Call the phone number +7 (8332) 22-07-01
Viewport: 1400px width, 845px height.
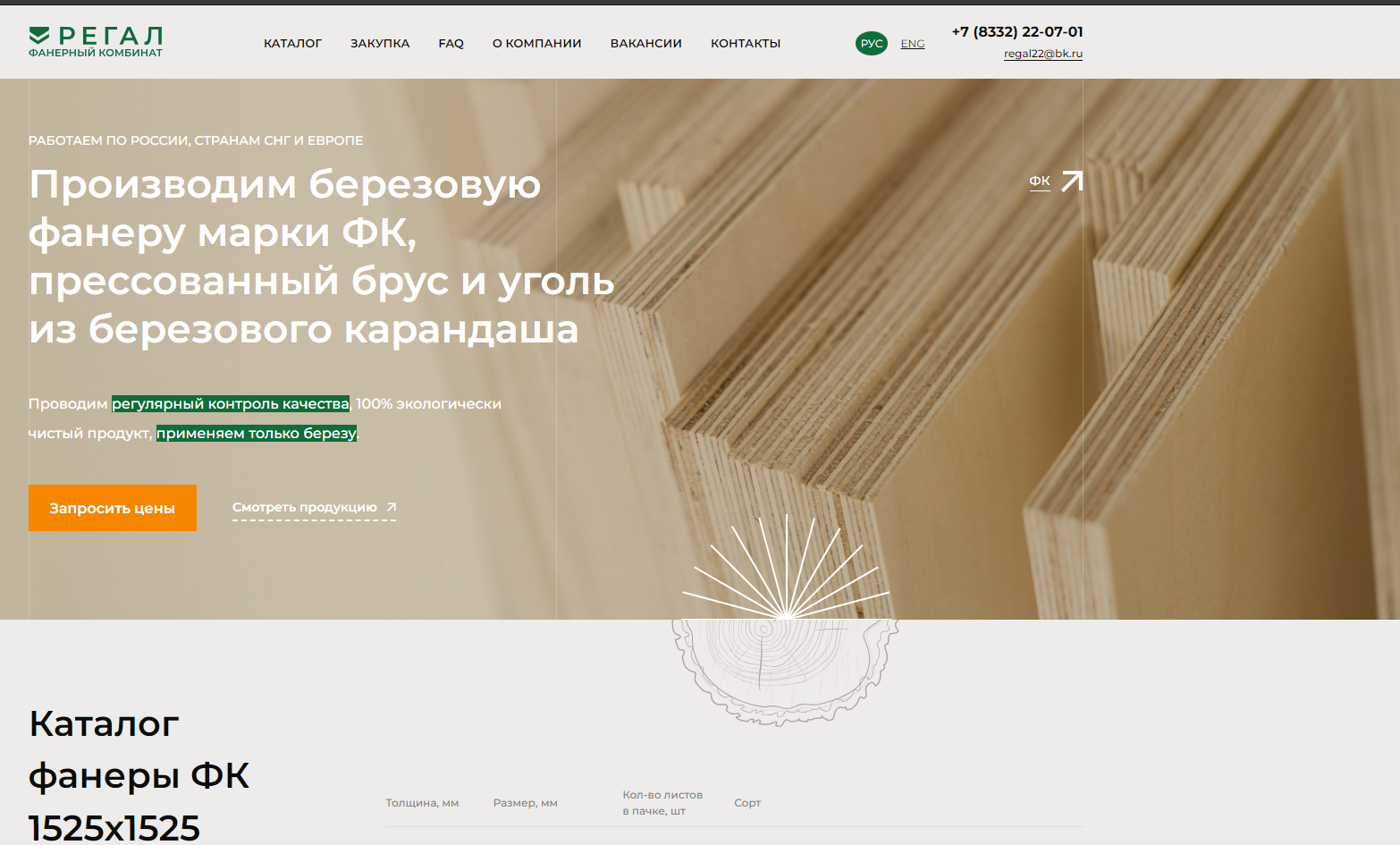[1016, 32]
